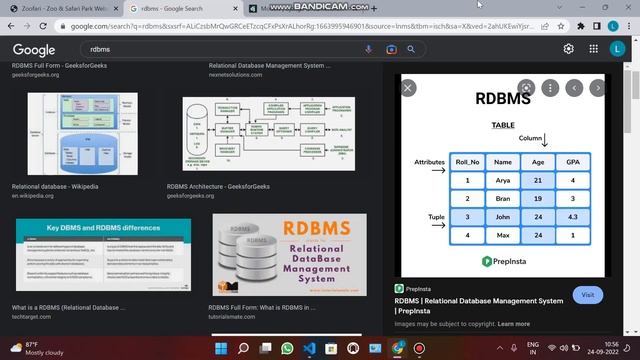Open Chrome profile avatar in toolbar
Viewport: 640px width, 360px height.
pyautogui.click(x=613, y=26)
